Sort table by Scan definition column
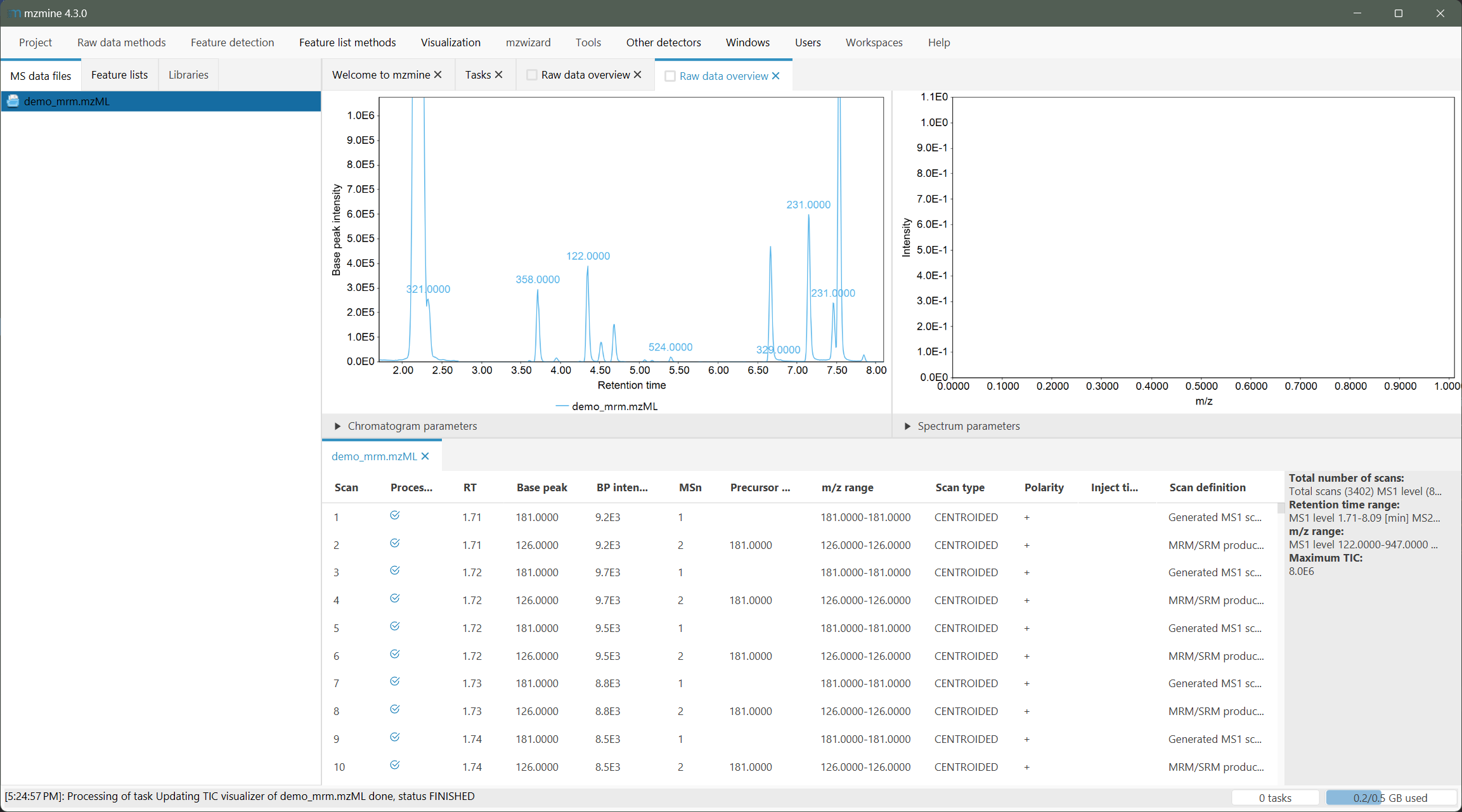The width and height of the screenshot is (1462, 812). tap(1207, 487)
